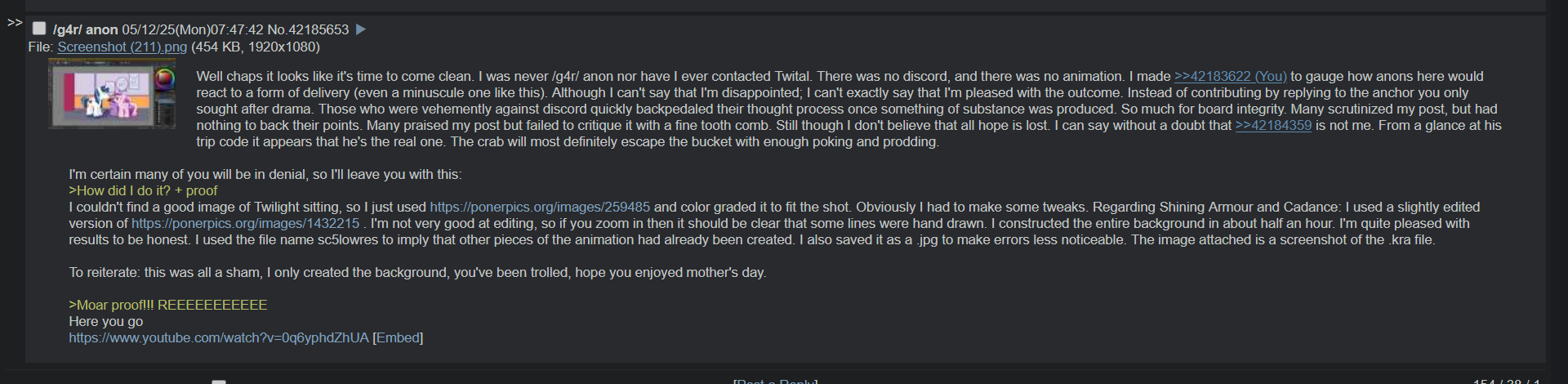
Task: Tick the checkbox beside /g4r/ anon
Action: click(39, 29)
